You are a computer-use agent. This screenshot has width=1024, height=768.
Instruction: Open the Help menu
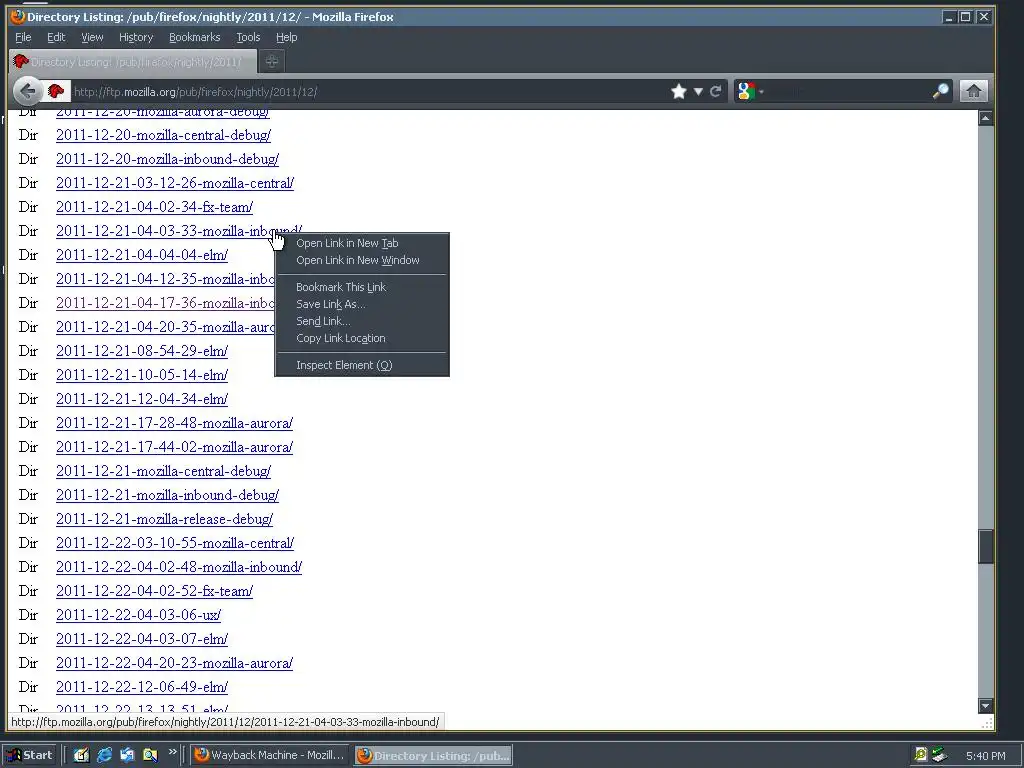coord(286,37)
